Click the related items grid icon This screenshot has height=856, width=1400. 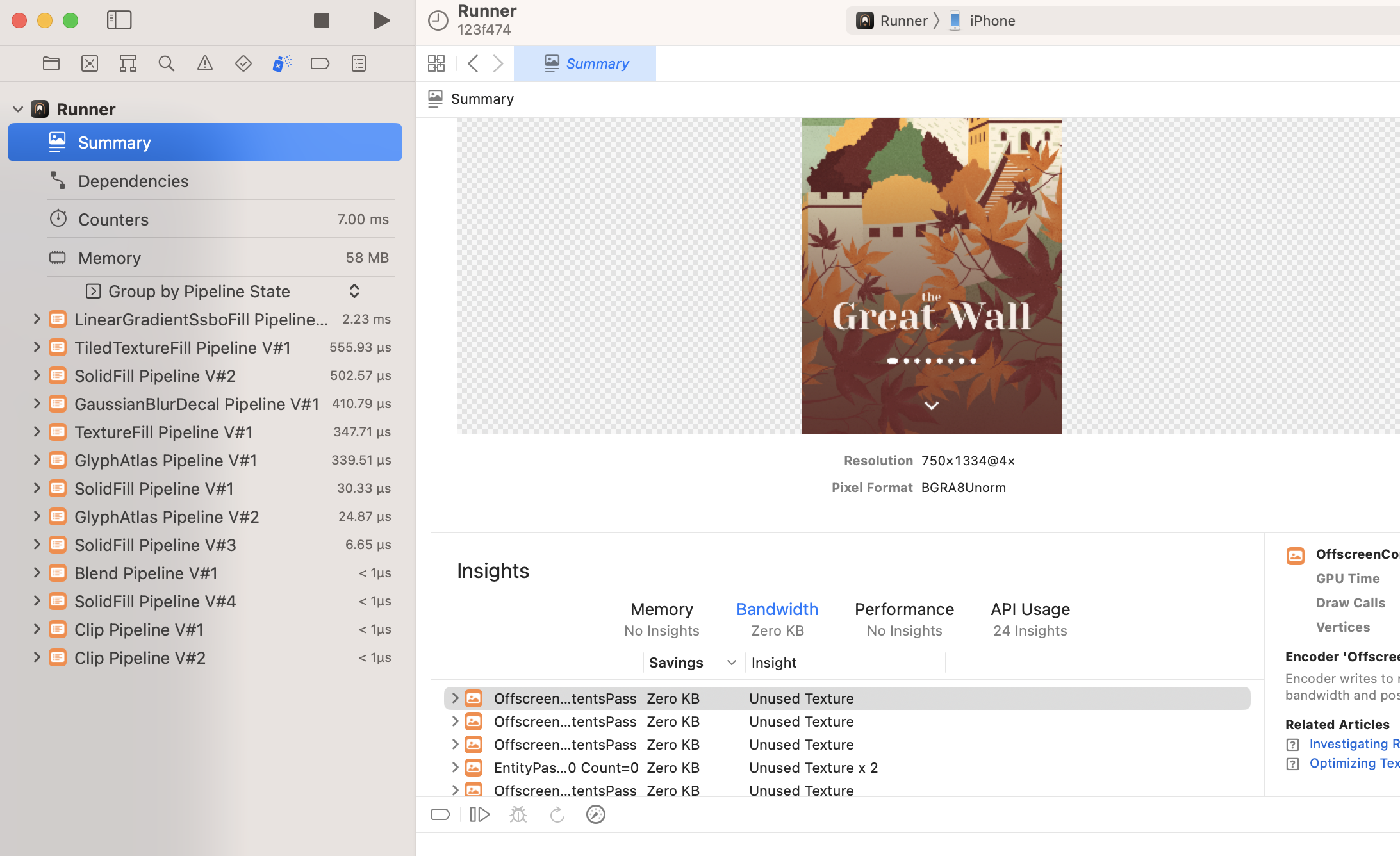pos(436,63)
